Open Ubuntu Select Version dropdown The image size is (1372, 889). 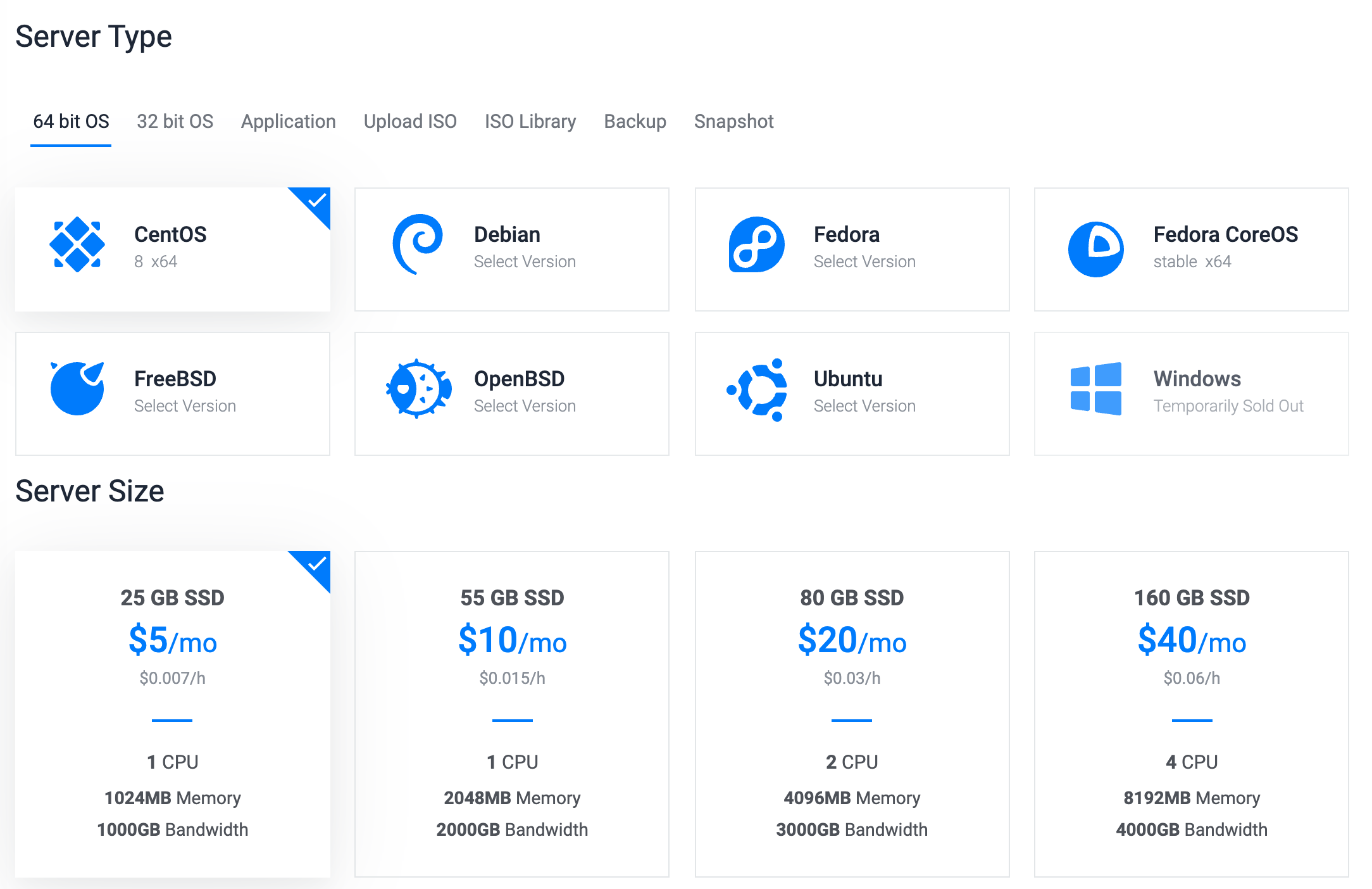coord(864,406)
